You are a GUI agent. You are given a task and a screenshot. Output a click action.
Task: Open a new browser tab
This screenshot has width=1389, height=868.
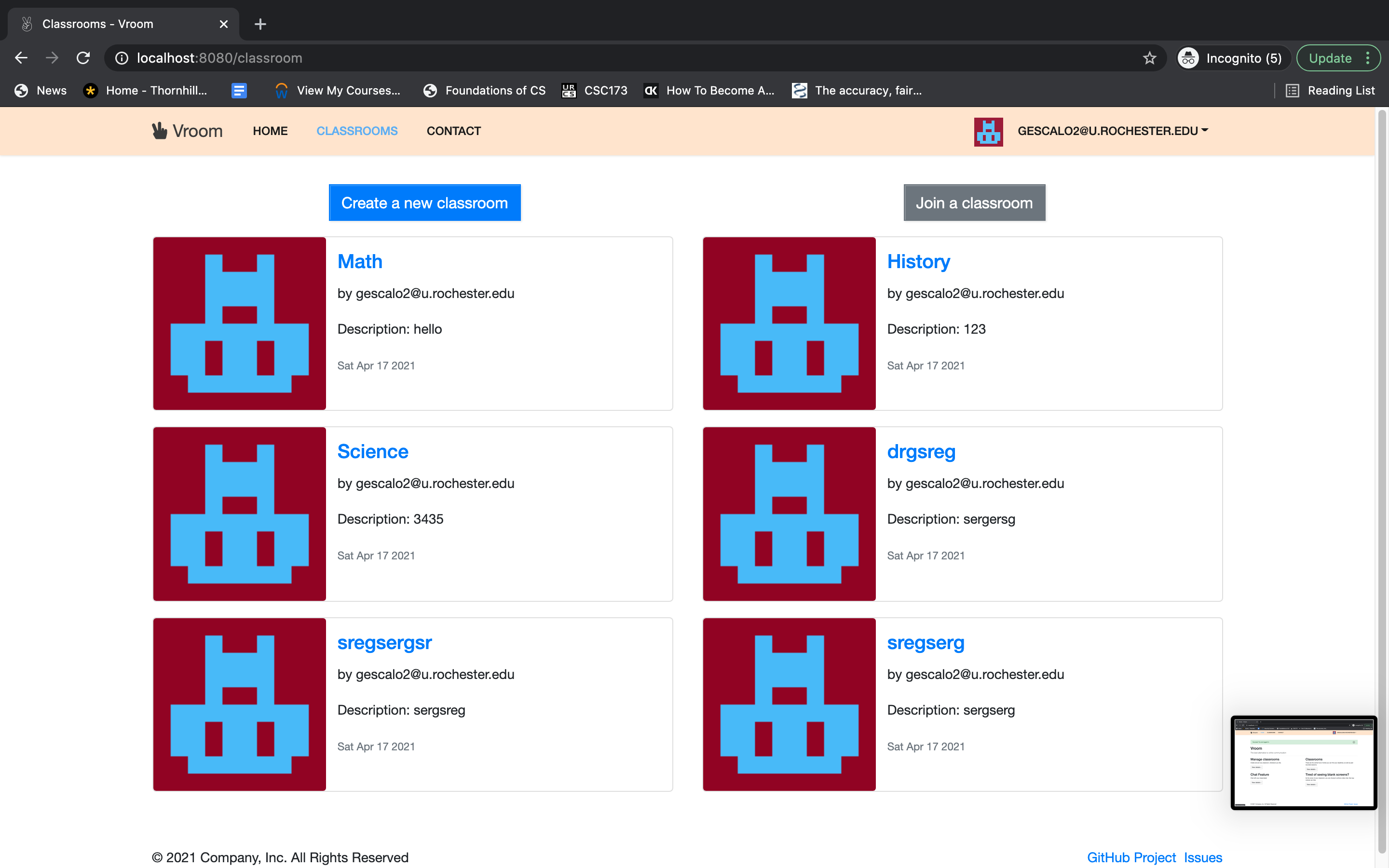[260, 24]
